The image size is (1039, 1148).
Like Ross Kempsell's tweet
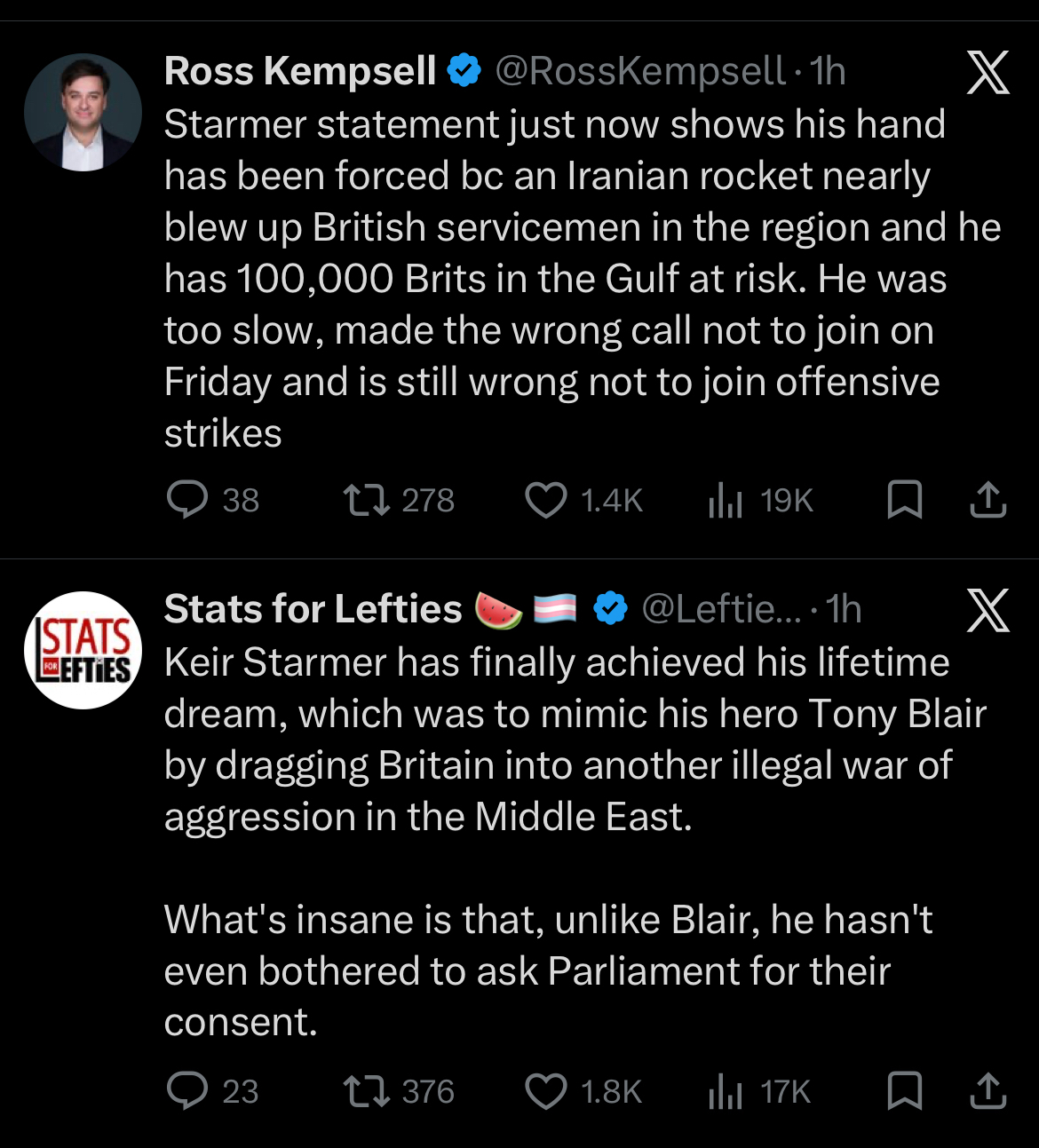(546, 500)
